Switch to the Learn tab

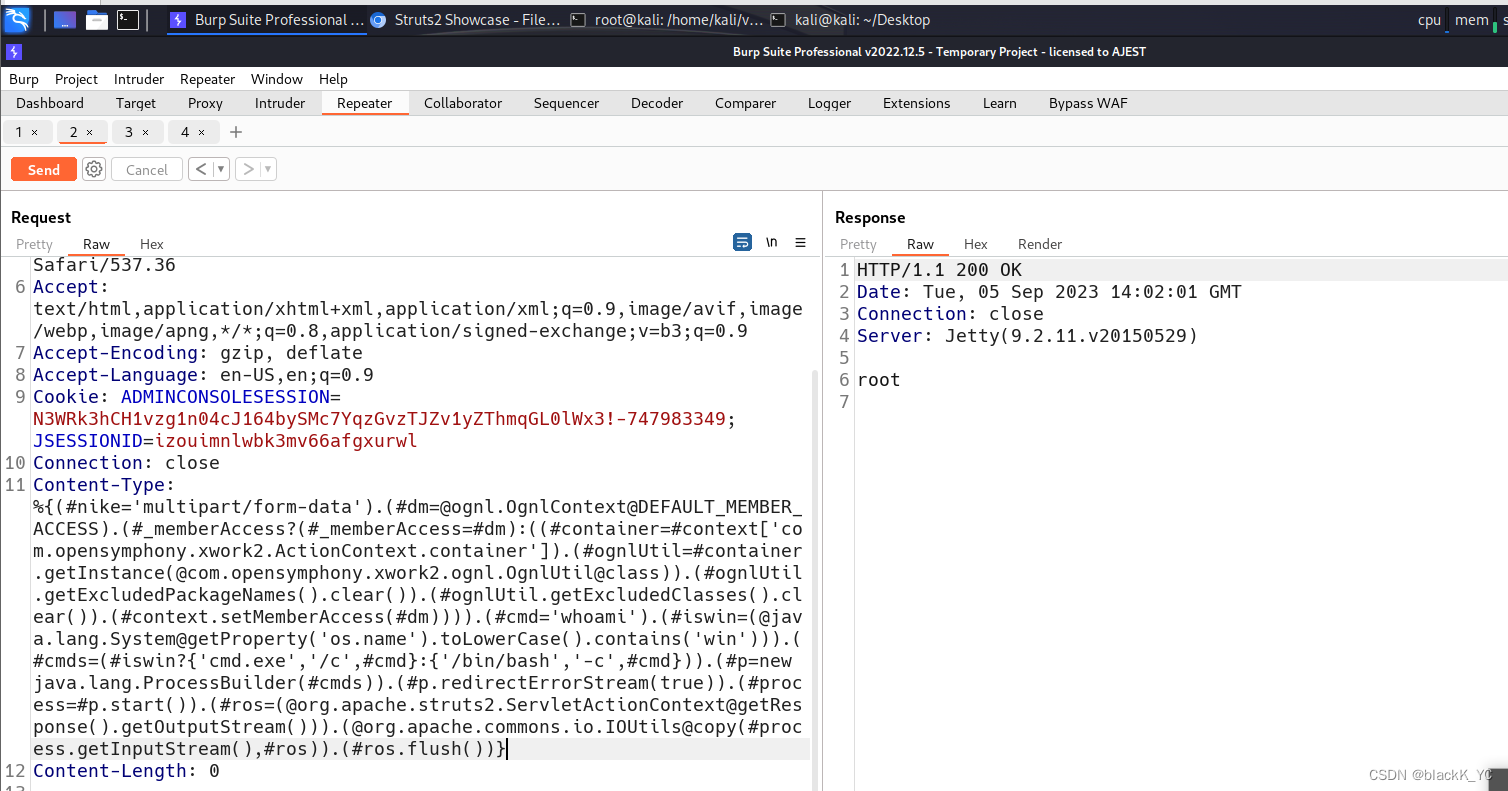tap(999, 103)
